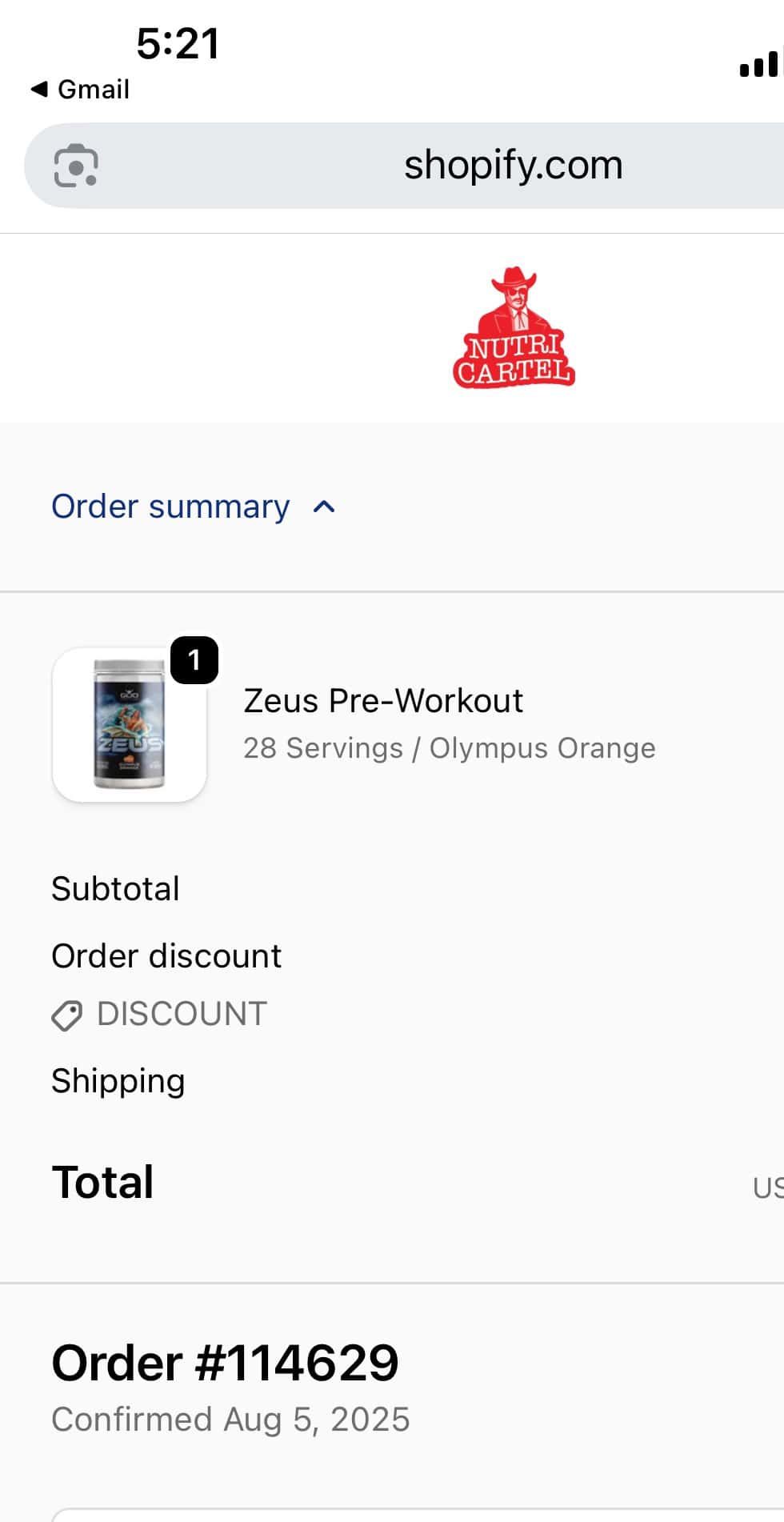Tap the quantity badge showing 1

(194, 660)
